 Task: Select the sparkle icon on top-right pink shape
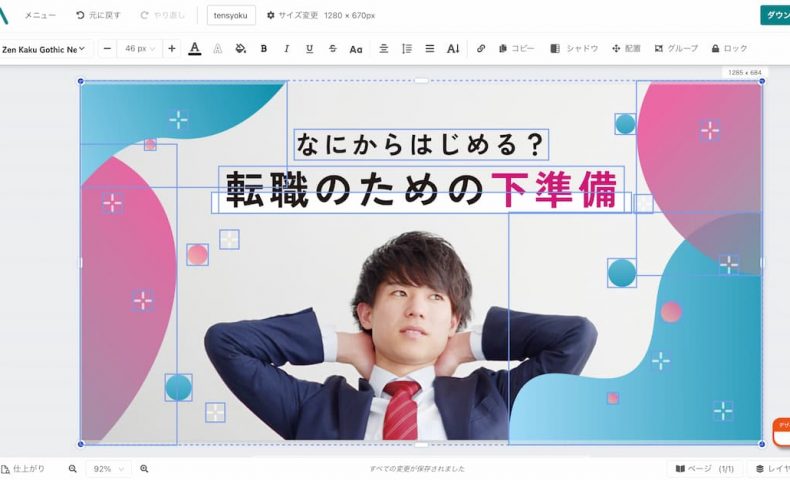(709, 130)
